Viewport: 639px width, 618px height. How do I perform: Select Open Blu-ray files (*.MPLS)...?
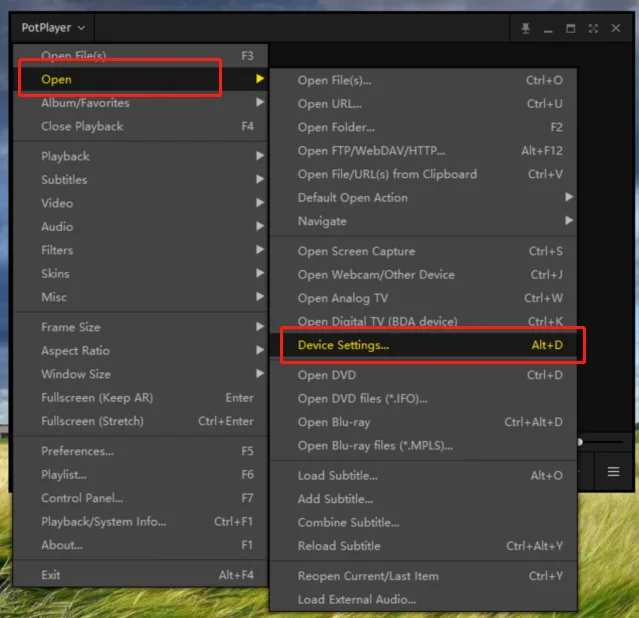tap(423, 446)
